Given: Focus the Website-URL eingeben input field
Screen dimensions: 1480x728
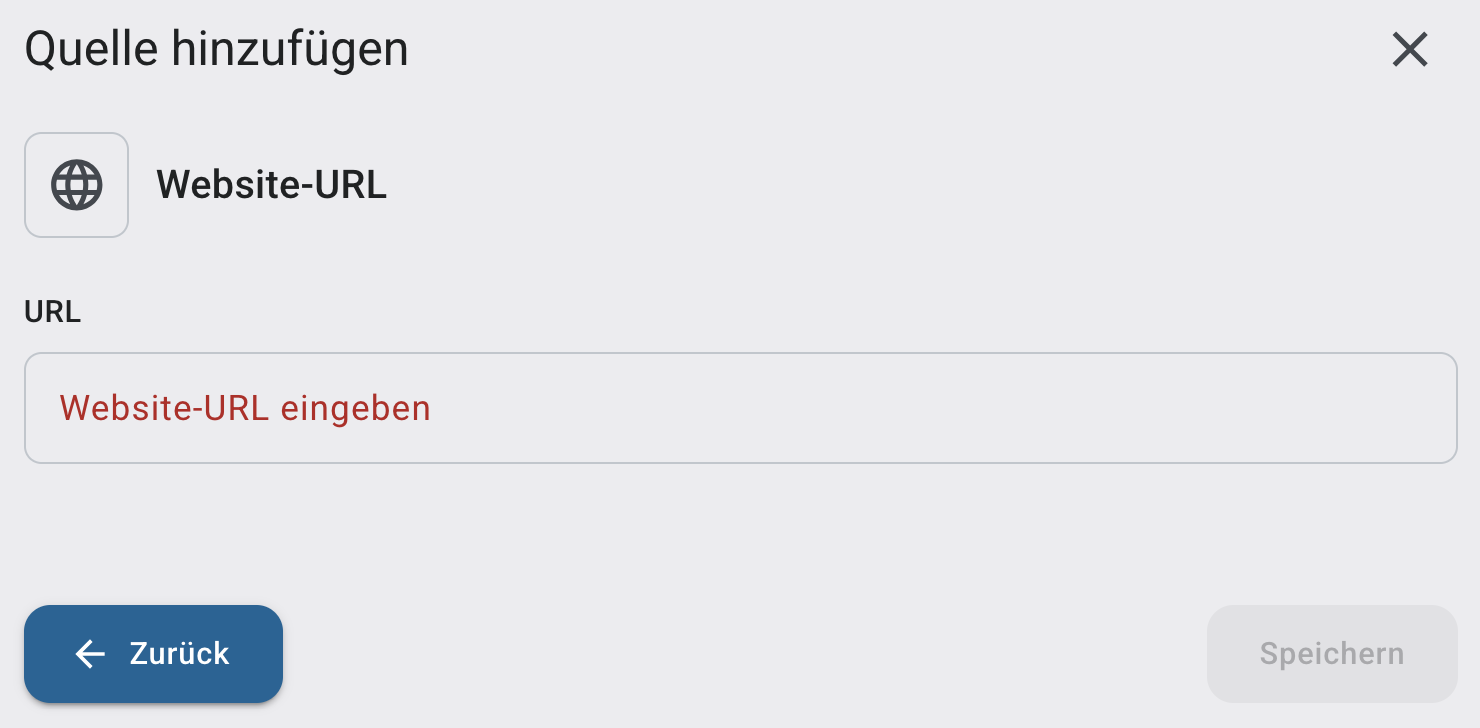Looking at the screenshot, I should click(x=740, y=408).
